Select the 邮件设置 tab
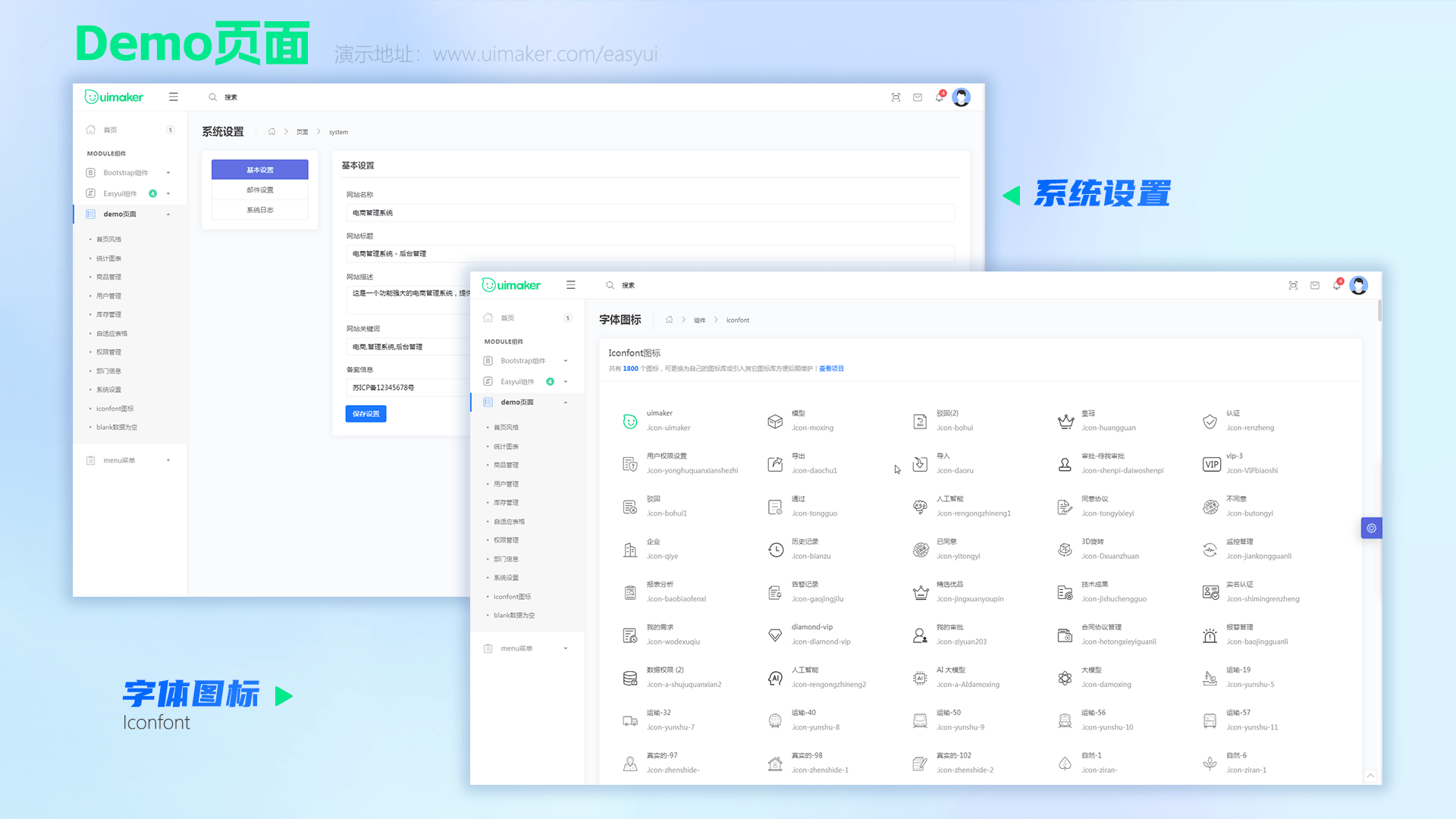 tap(259, 190)
